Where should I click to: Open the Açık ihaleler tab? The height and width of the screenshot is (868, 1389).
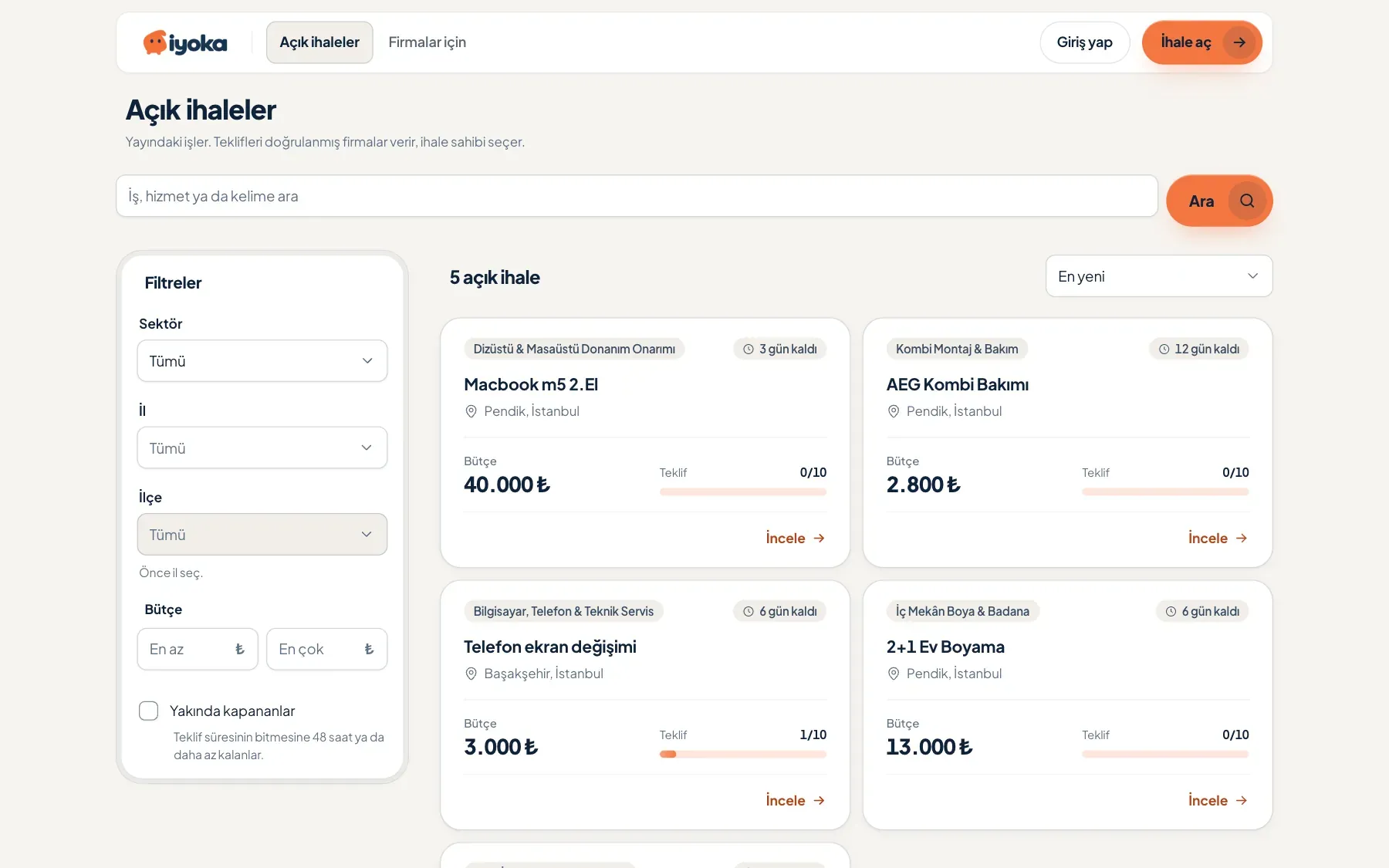319,42
